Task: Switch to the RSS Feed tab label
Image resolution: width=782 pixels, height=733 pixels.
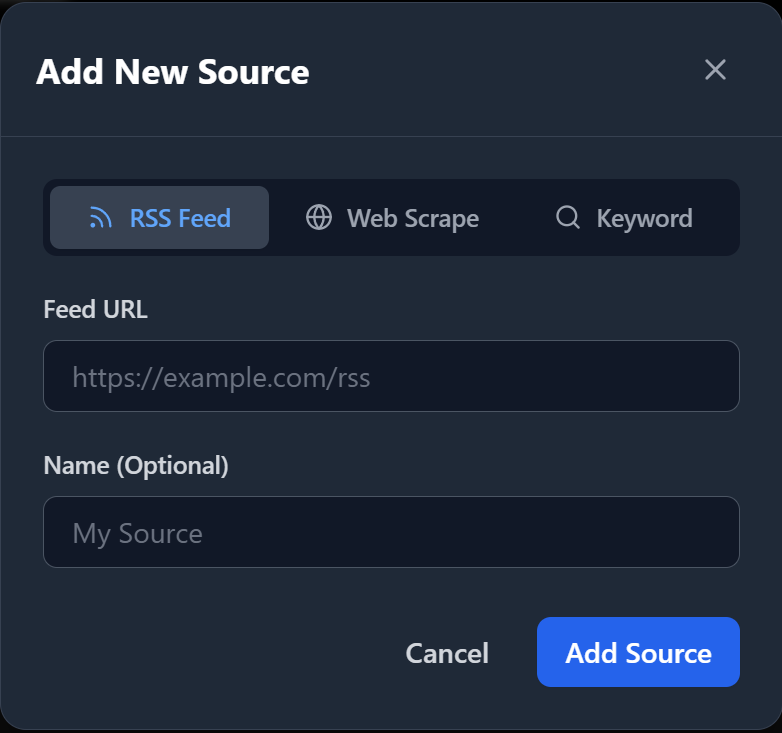Action: point(180,218)
